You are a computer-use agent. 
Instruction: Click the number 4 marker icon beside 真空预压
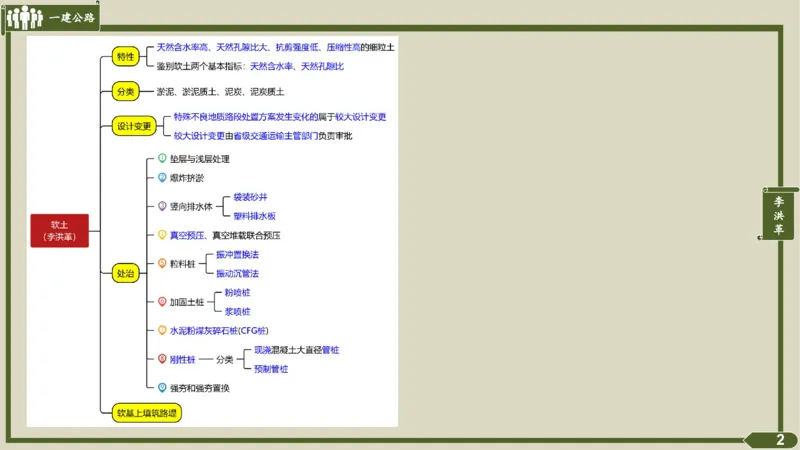(x=162, y=234)
